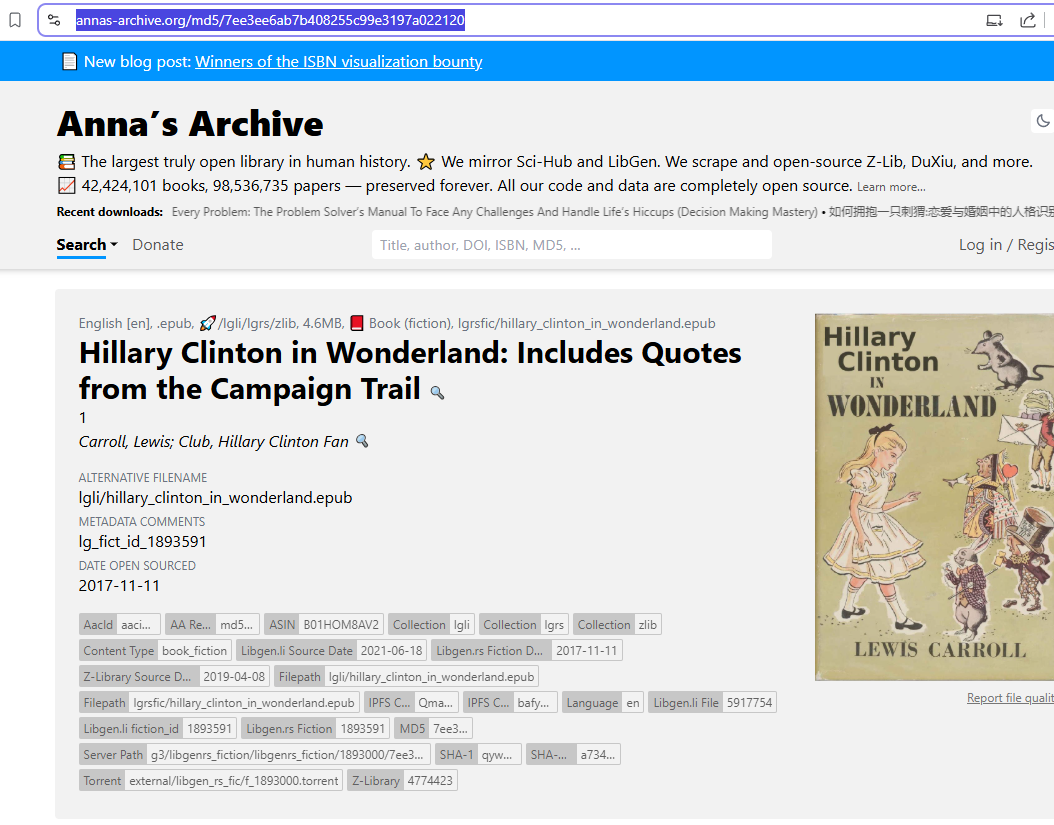Click the ASIN B01HOM8AV2 tag
The width and height of the screenshot is (1054, 825).
click(x=324, y=625)
